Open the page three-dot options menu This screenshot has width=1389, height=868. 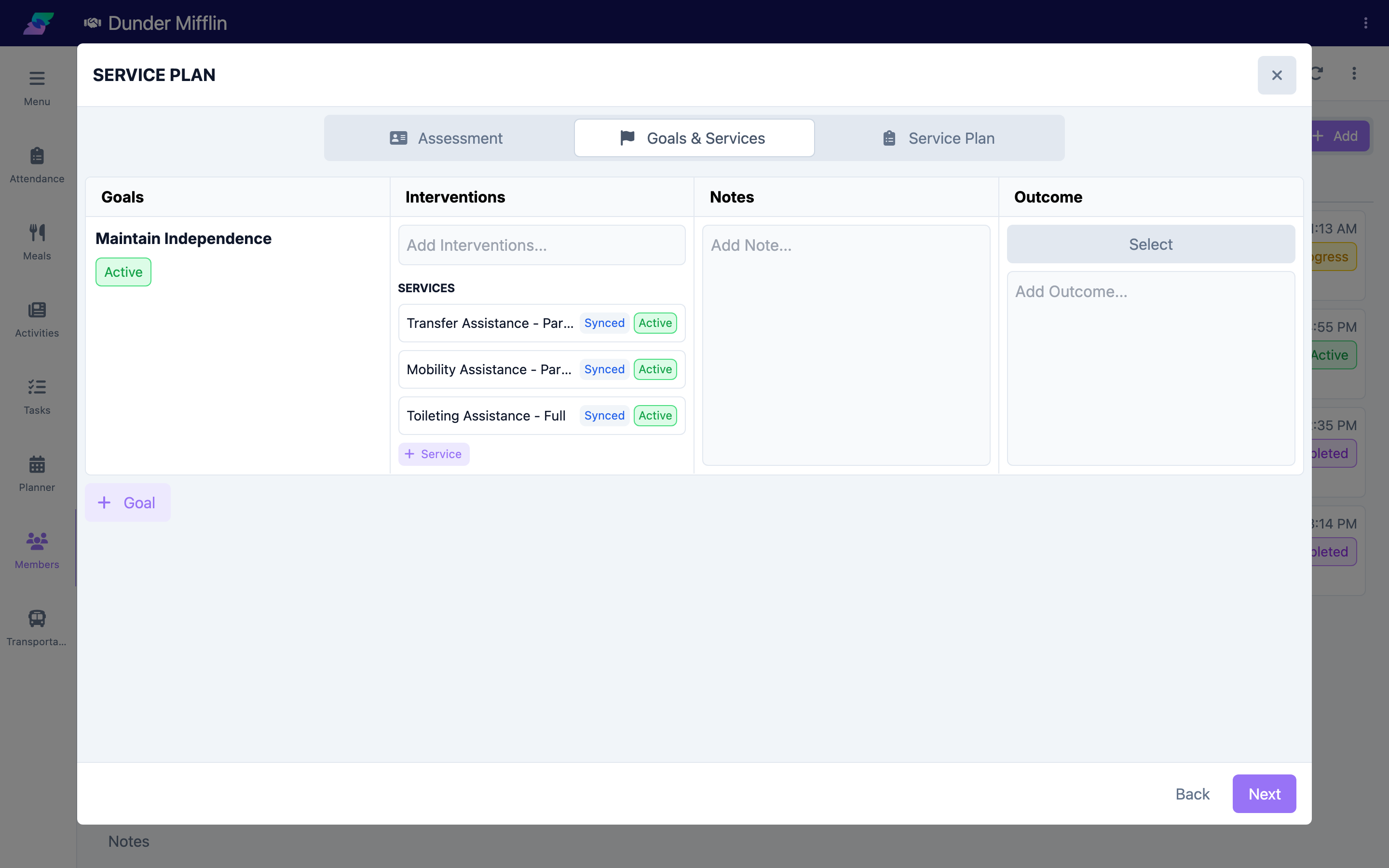click(x=1354, y=73)
